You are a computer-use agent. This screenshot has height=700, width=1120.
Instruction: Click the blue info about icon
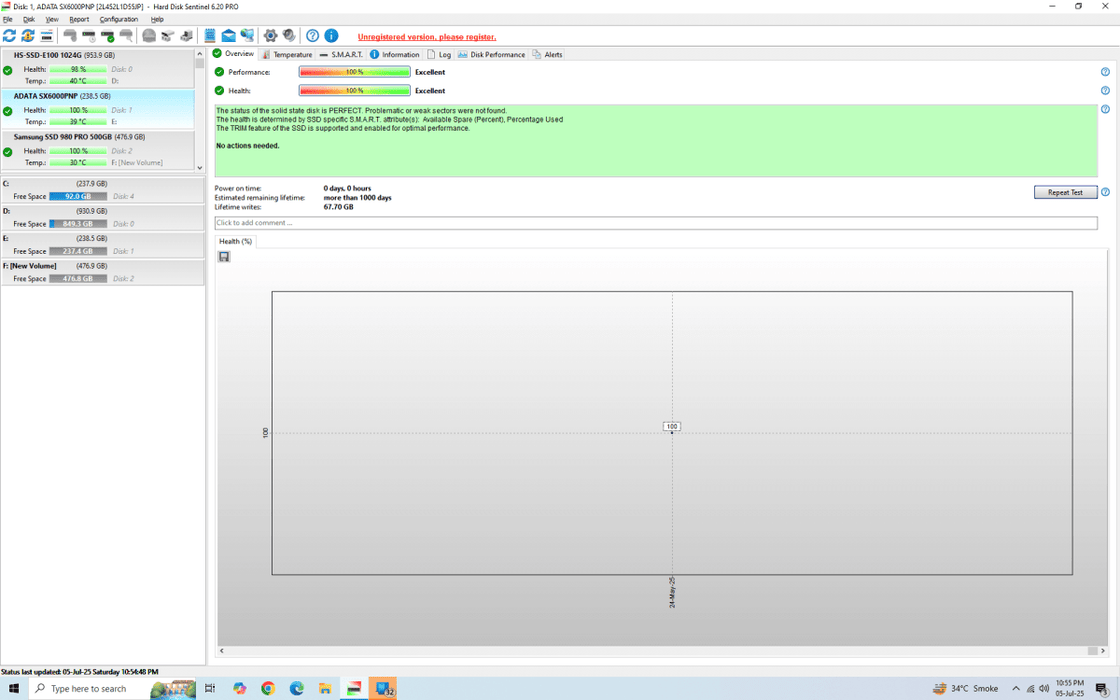pos(331,36)
